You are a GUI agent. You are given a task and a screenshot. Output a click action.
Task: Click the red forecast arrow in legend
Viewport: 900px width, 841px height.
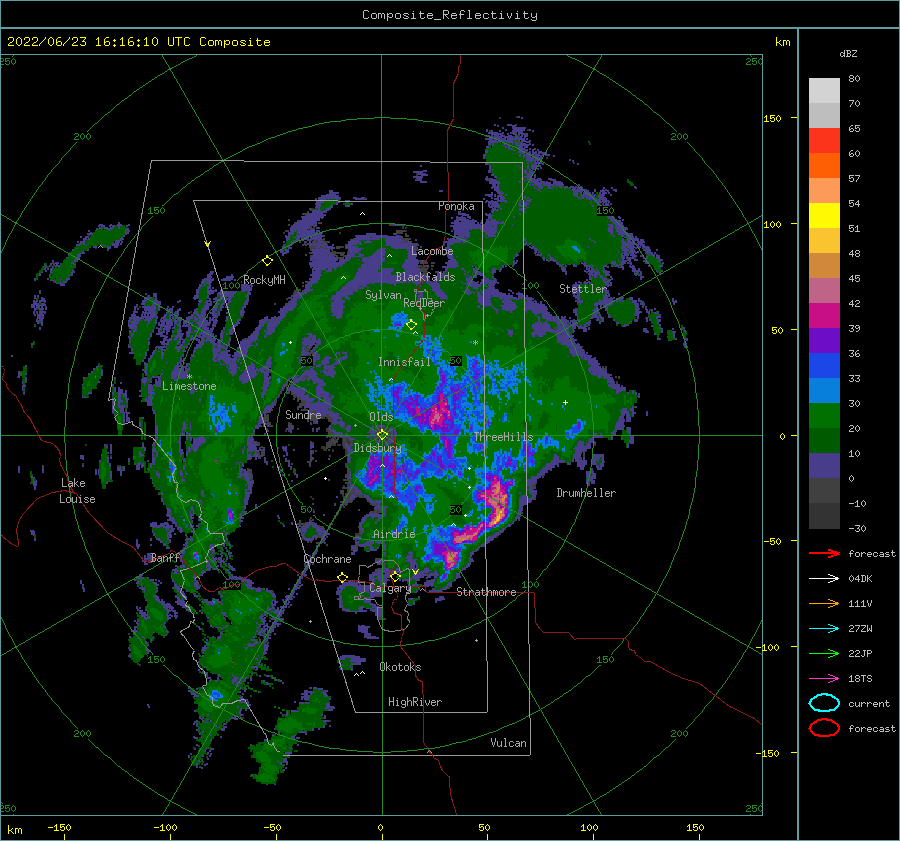pyautogui.click(x=824, y=553)
